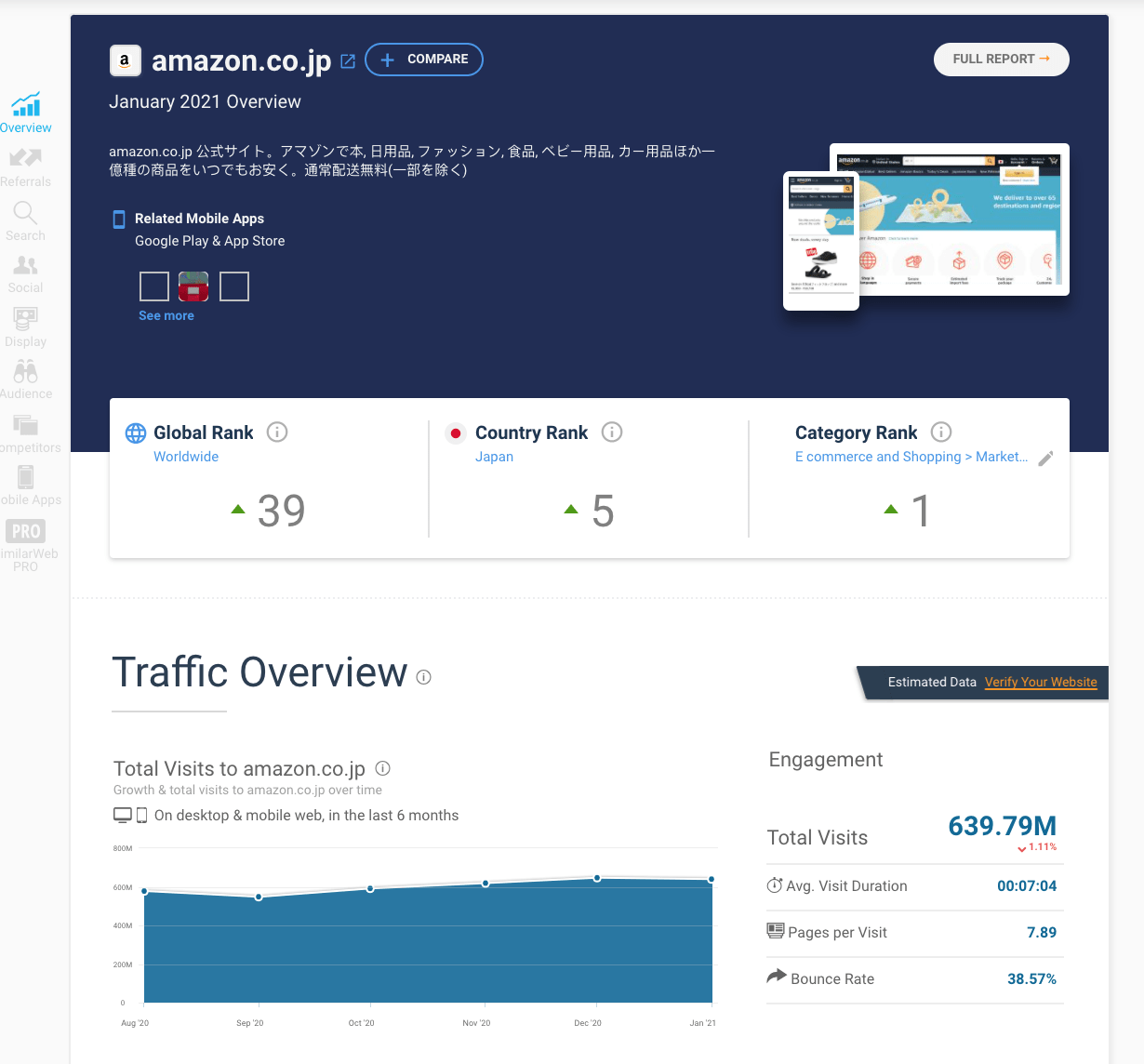Select the Aug '20 data point on chart

[144, 891]
